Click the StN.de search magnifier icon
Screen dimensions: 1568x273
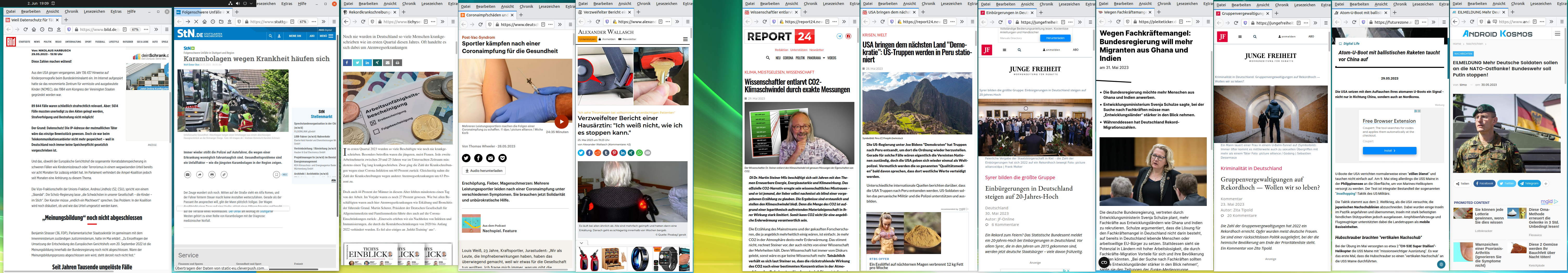pos(271,36)
